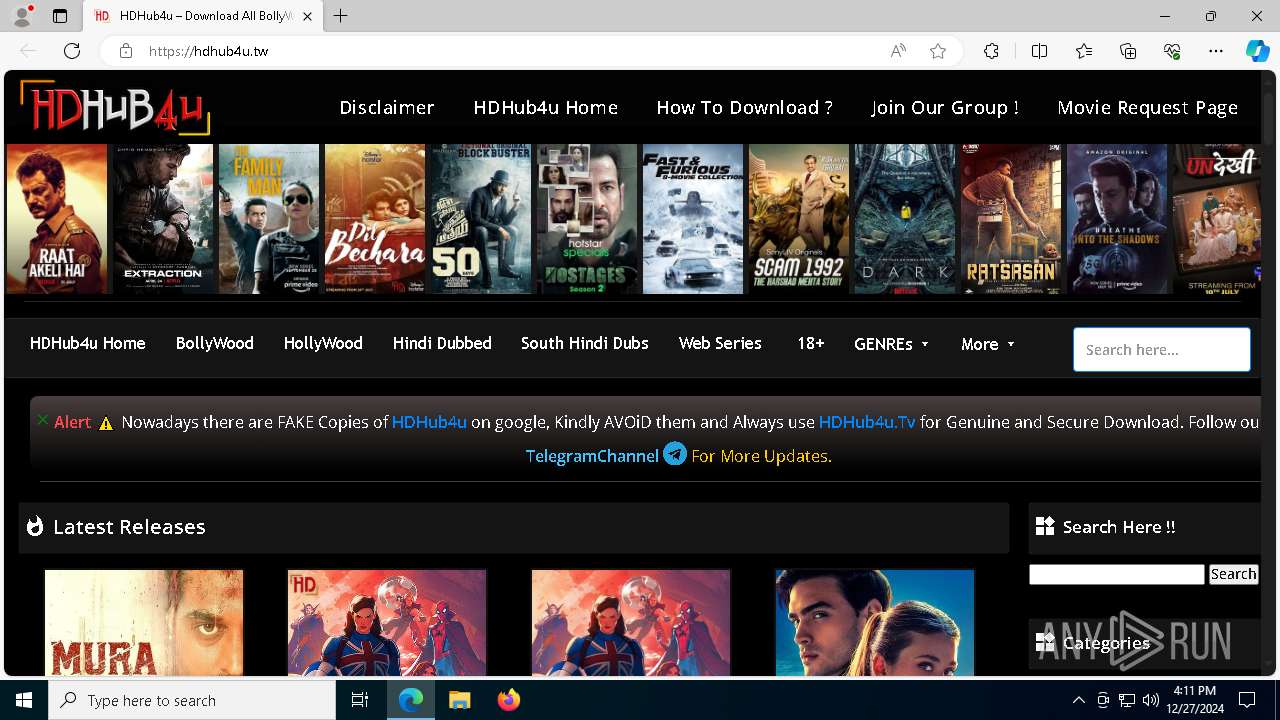The width and height of the screenshot is (1280, 720).
Task: Expand the GENREs dropdown menu
Action: (892, 344)
